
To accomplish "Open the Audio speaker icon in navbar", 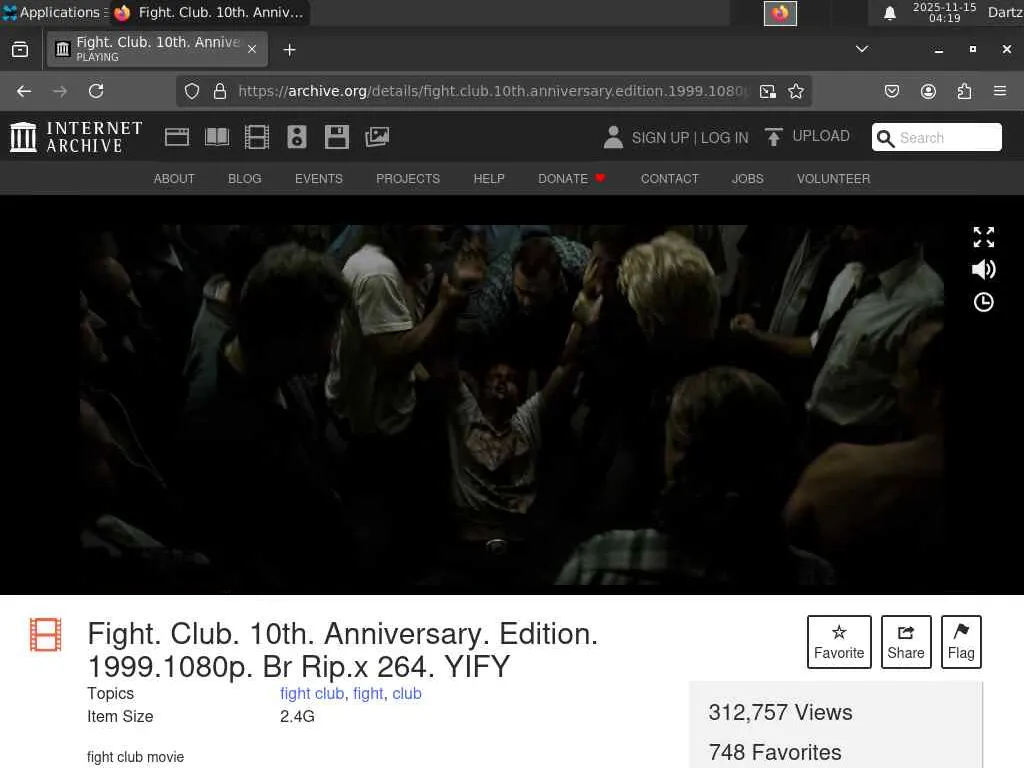I will click(x=296, y=137).
